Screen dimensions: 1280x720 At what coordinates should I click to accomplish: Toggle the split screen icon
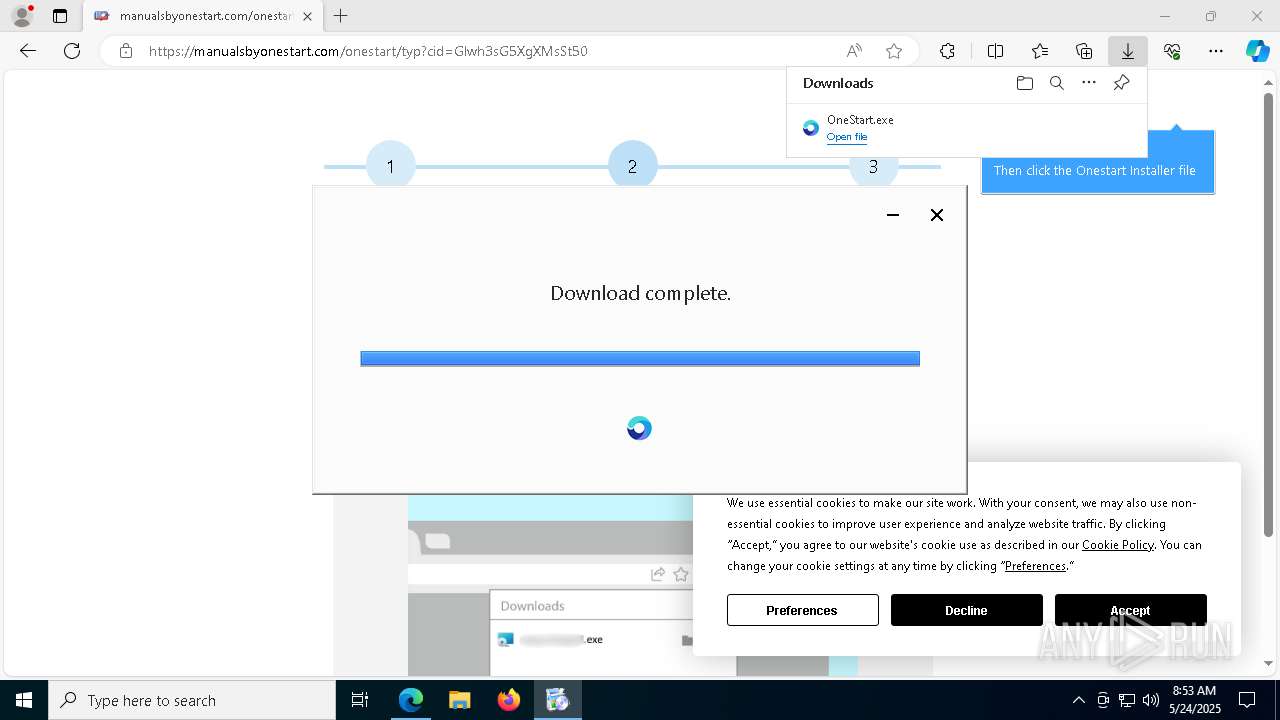996,51
